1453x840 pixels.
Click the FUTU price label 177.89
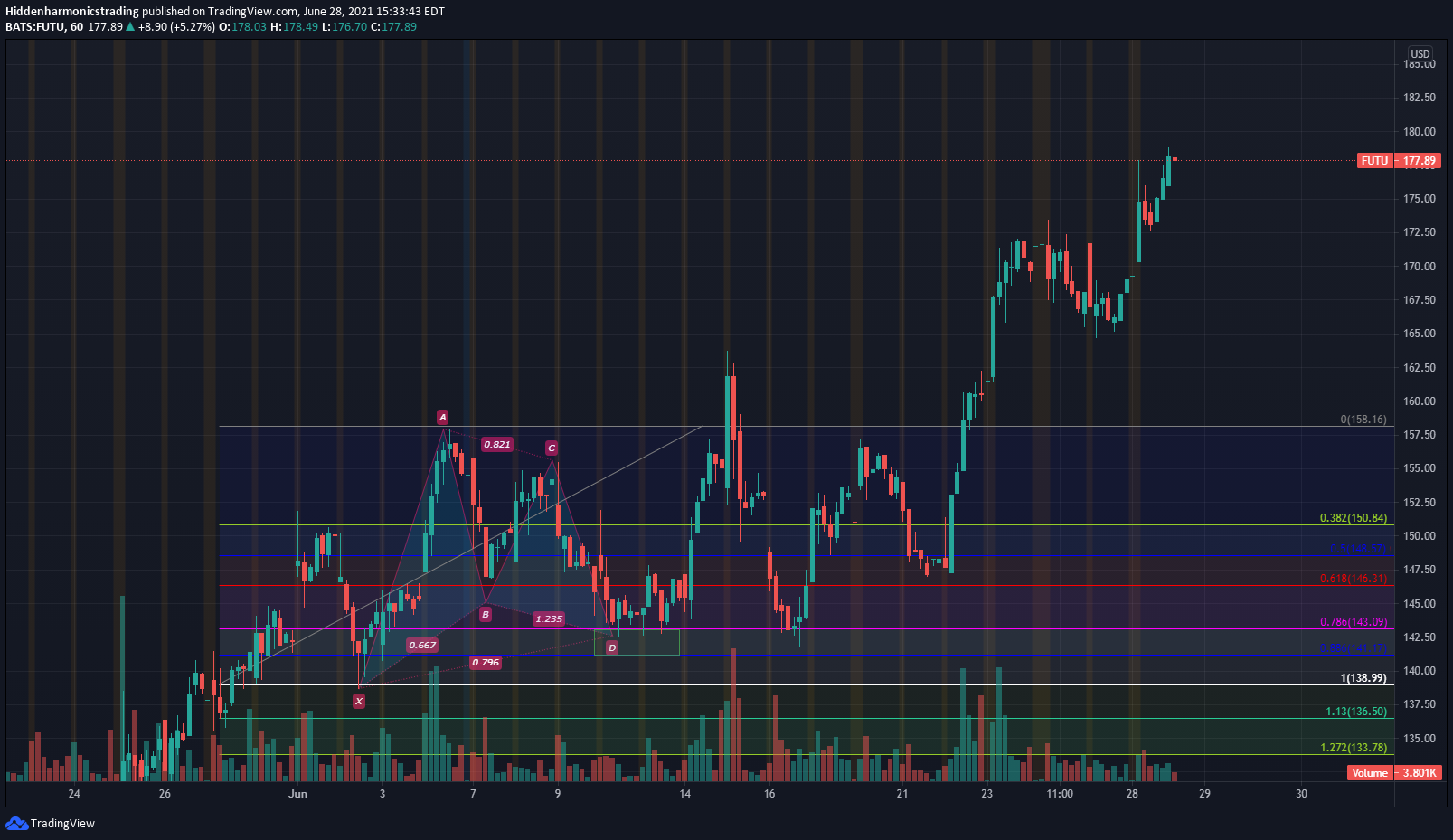tap(1399, 161)
